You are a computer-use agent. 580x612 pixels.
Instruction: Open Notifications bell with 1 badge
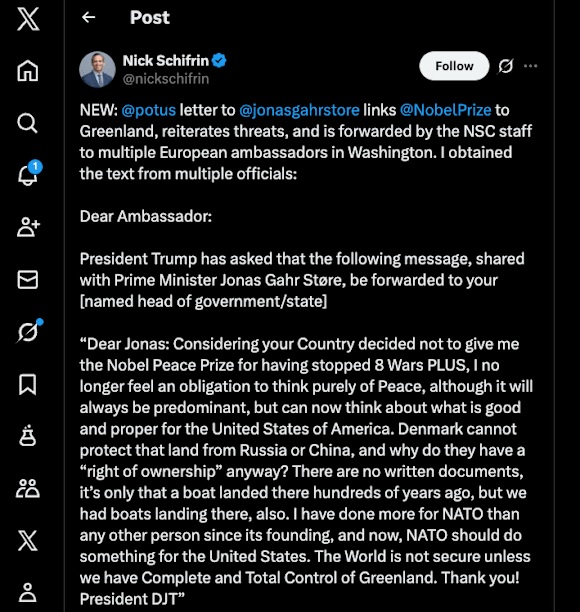(x=28, y=173)
